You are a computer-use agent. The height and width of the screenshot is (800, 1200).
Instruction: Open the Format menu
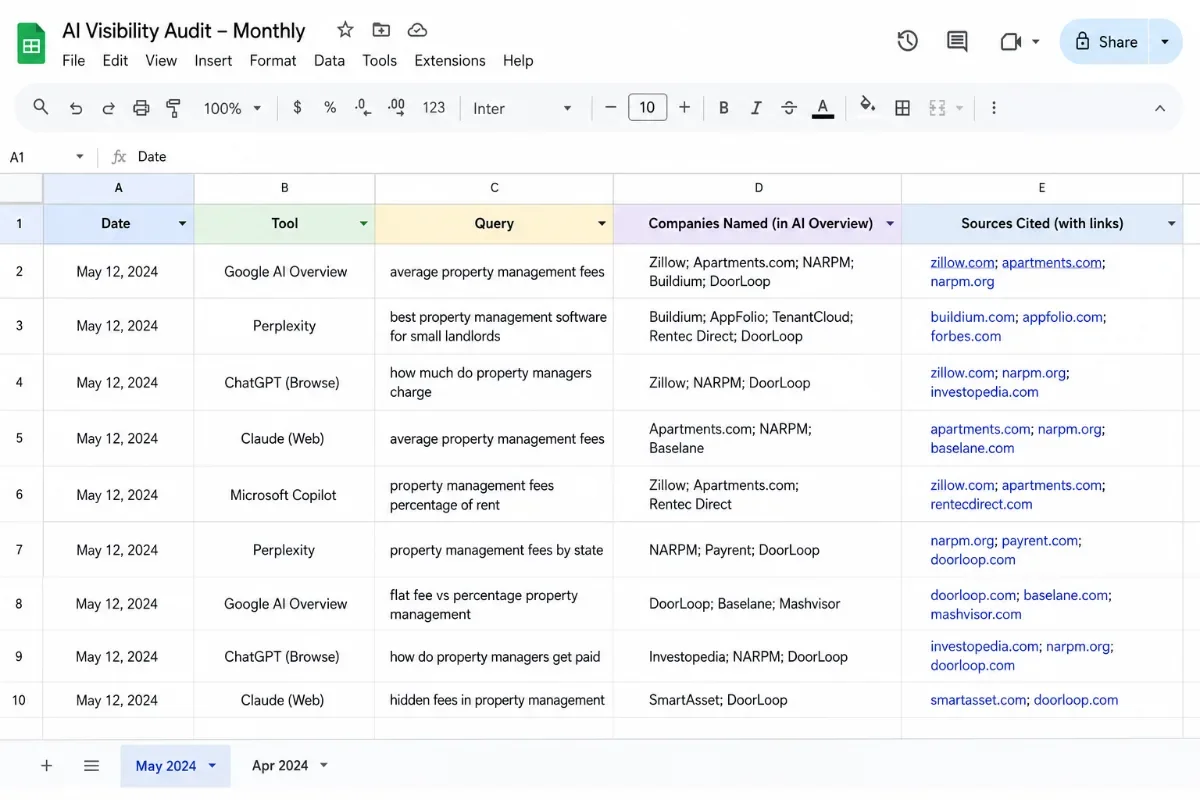click(x=273, y=60)
